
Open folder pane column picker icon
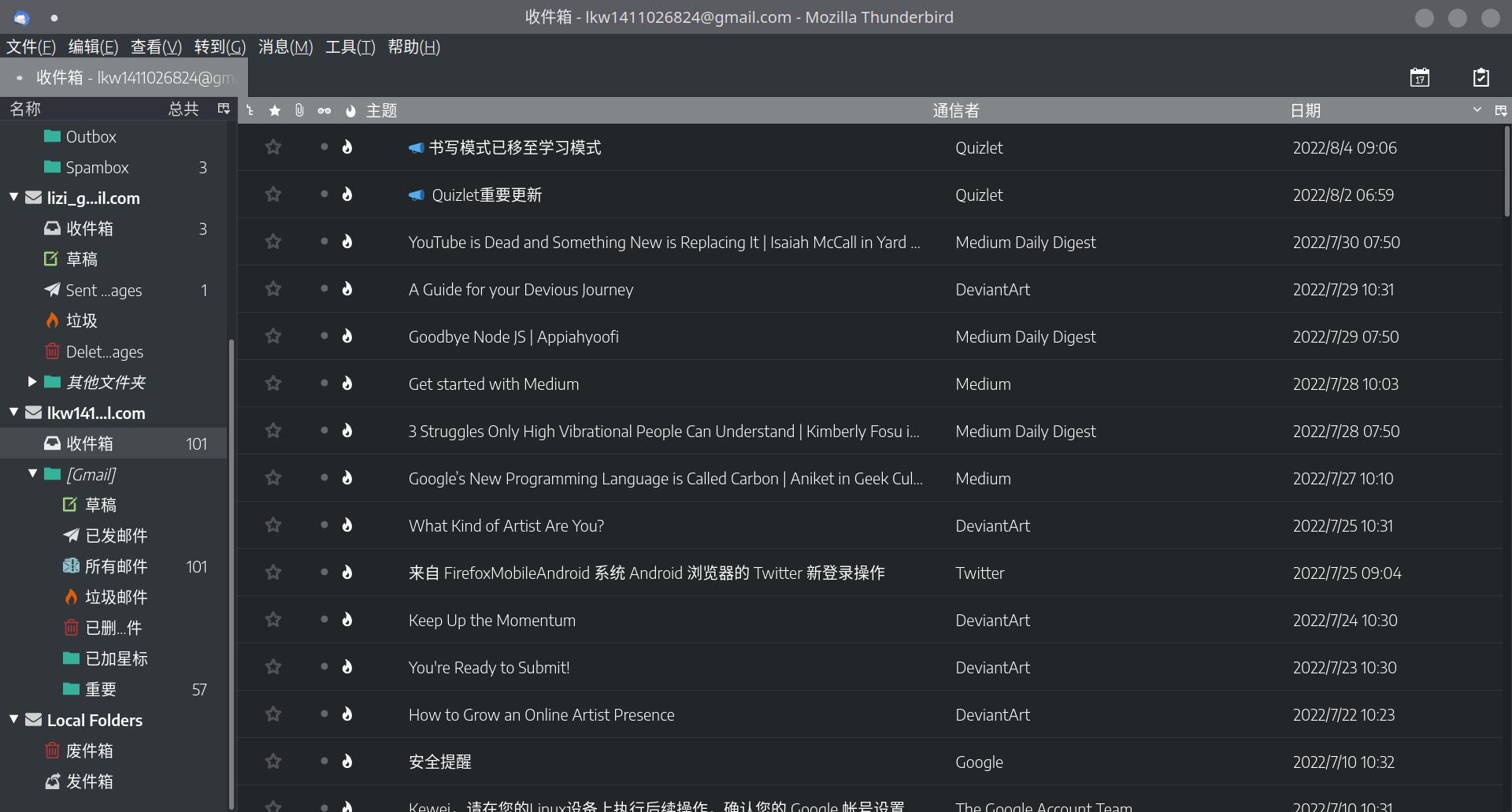[224, 109]
